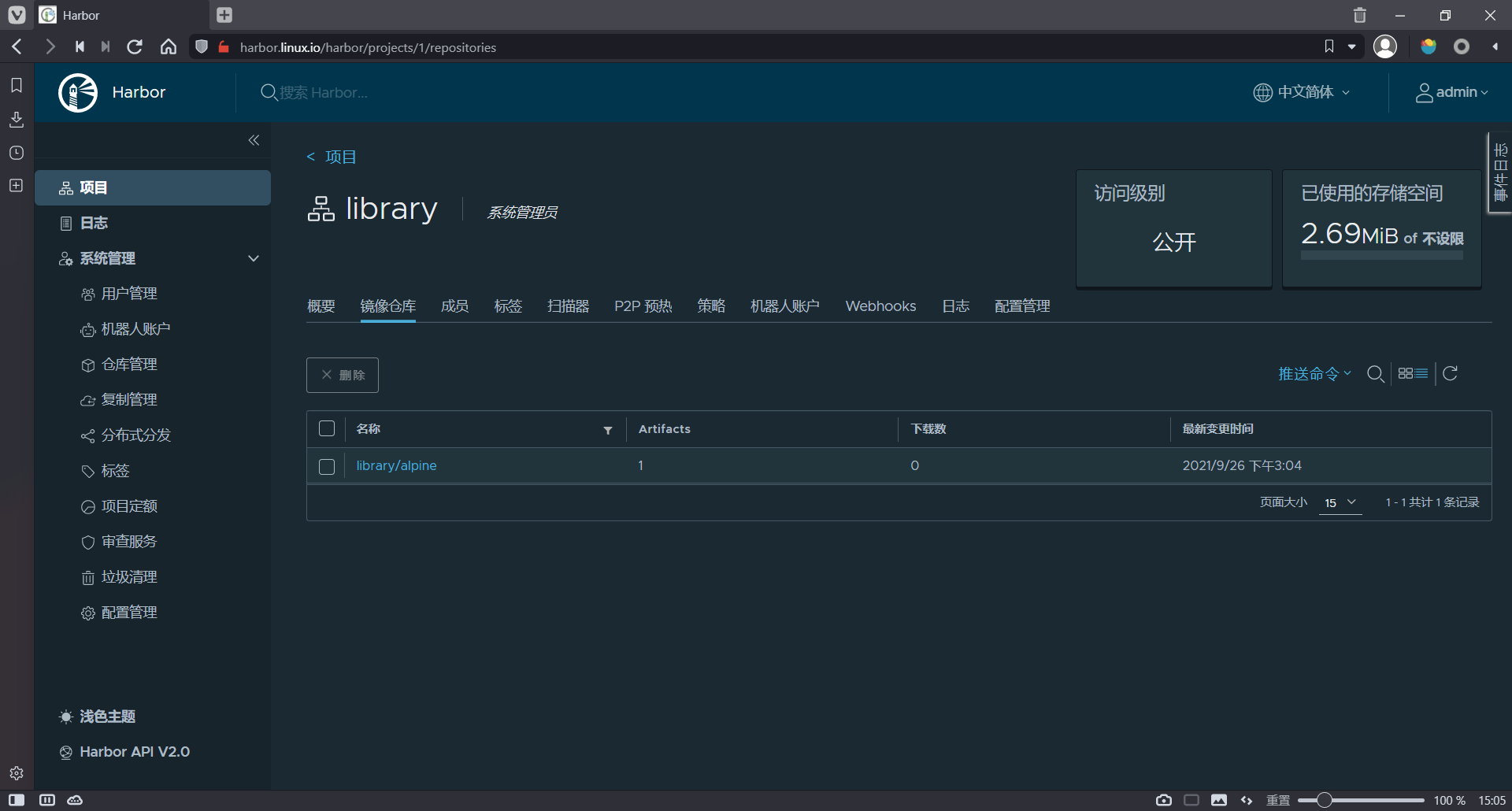Select all repositories checkbox in header
The height and width of the screenshot is (811, 1512).
327,428
